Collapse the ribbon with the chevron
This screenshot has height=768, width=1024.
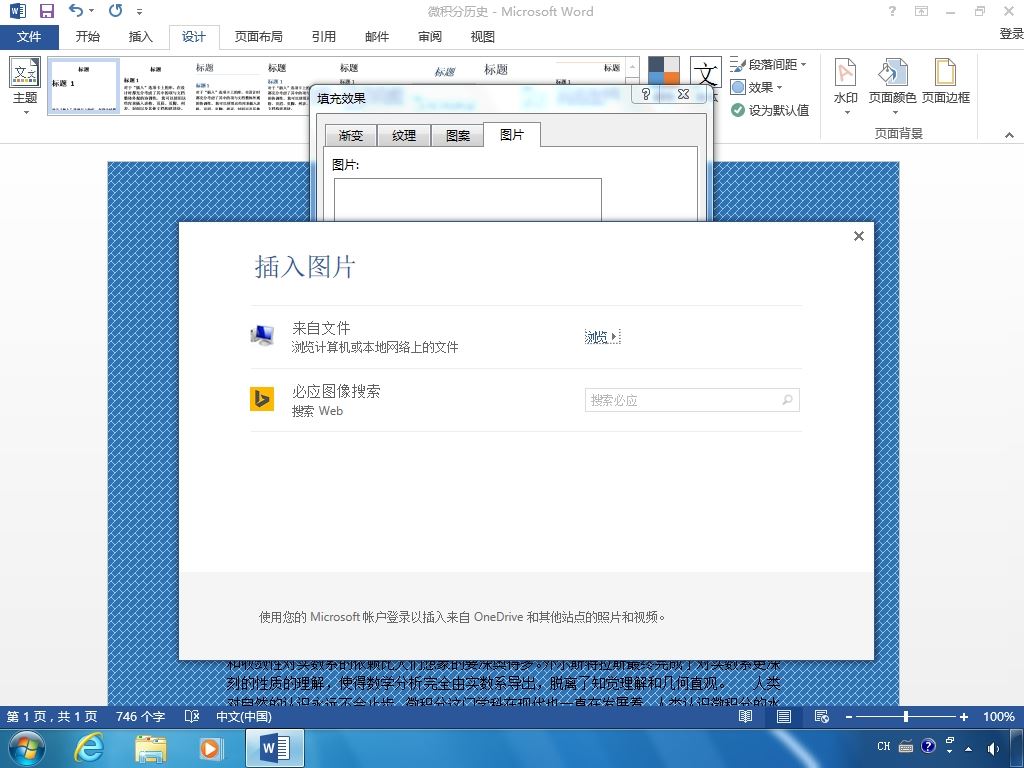(1009, 135)
